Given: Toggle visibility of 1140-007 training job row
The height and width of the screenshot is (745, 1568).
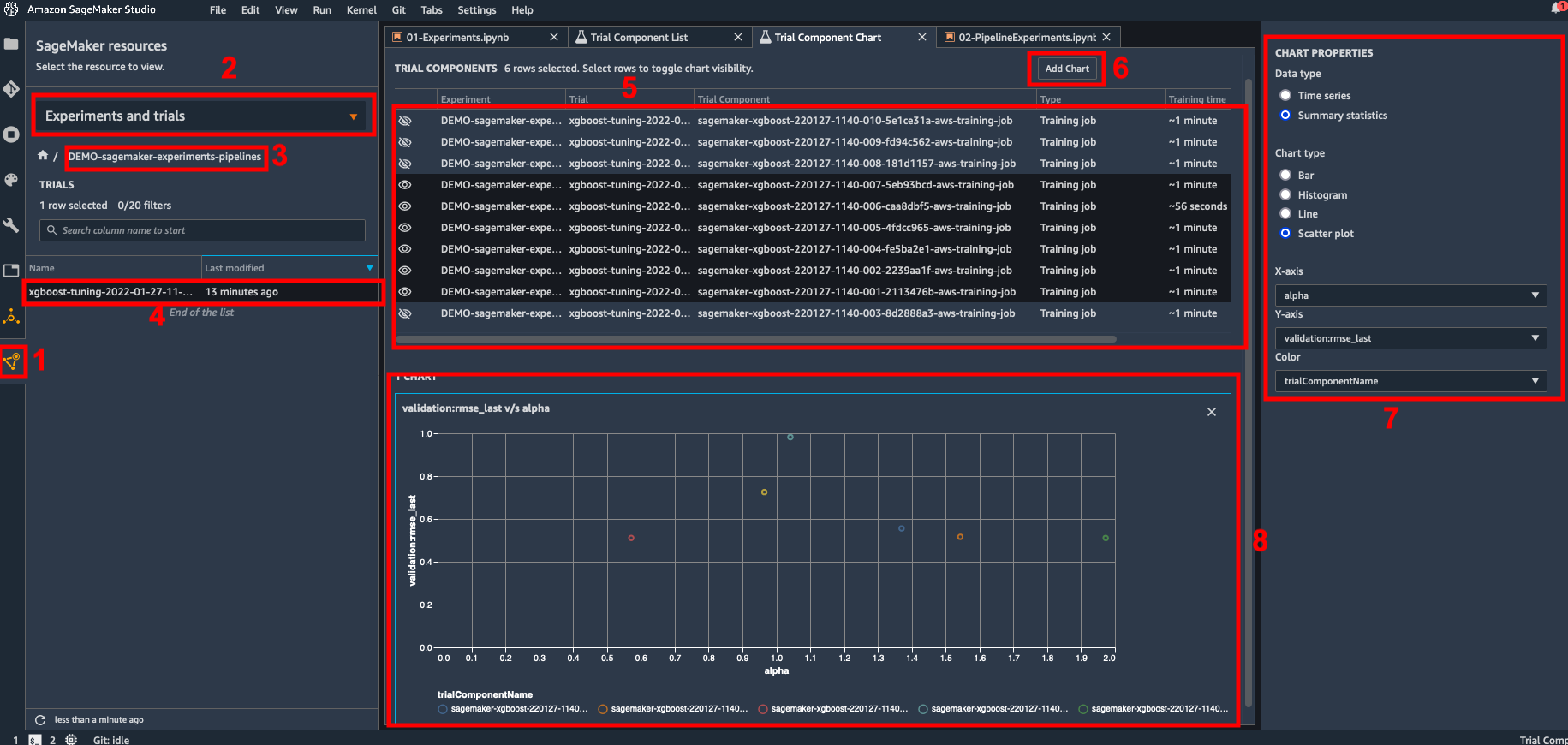Looking at the screenshot, I should [405, 185].
